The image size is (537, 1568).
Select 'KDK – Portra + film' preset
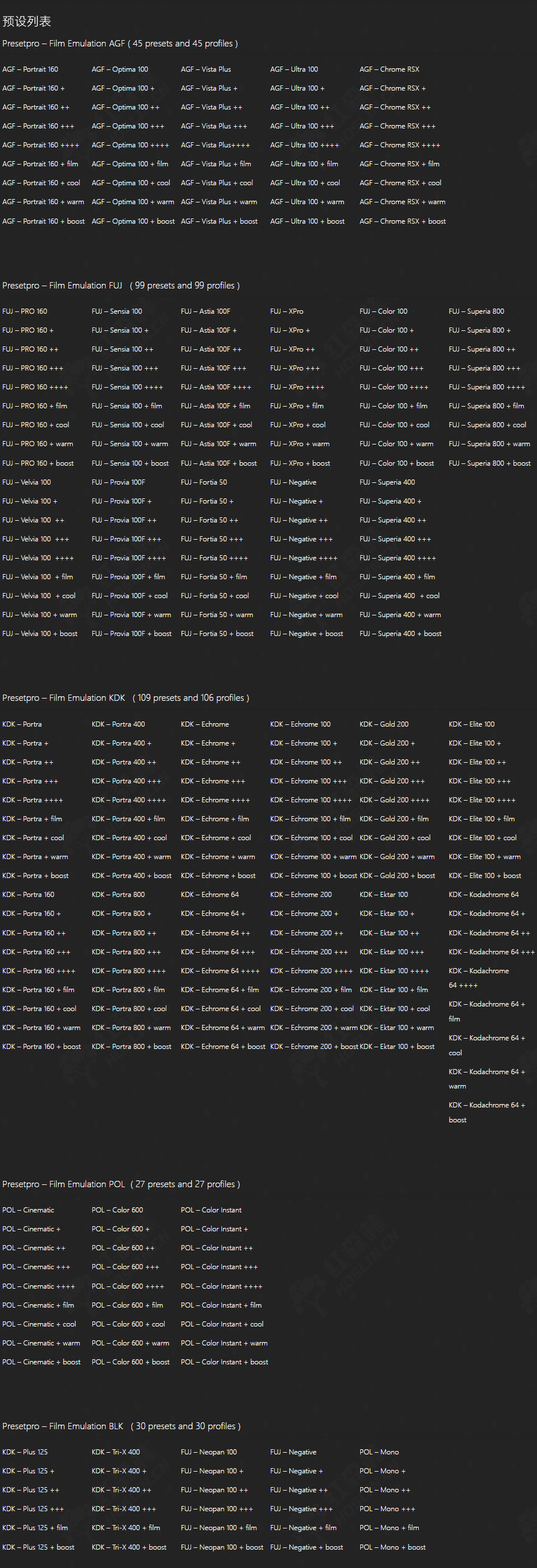tap(32, 818)
